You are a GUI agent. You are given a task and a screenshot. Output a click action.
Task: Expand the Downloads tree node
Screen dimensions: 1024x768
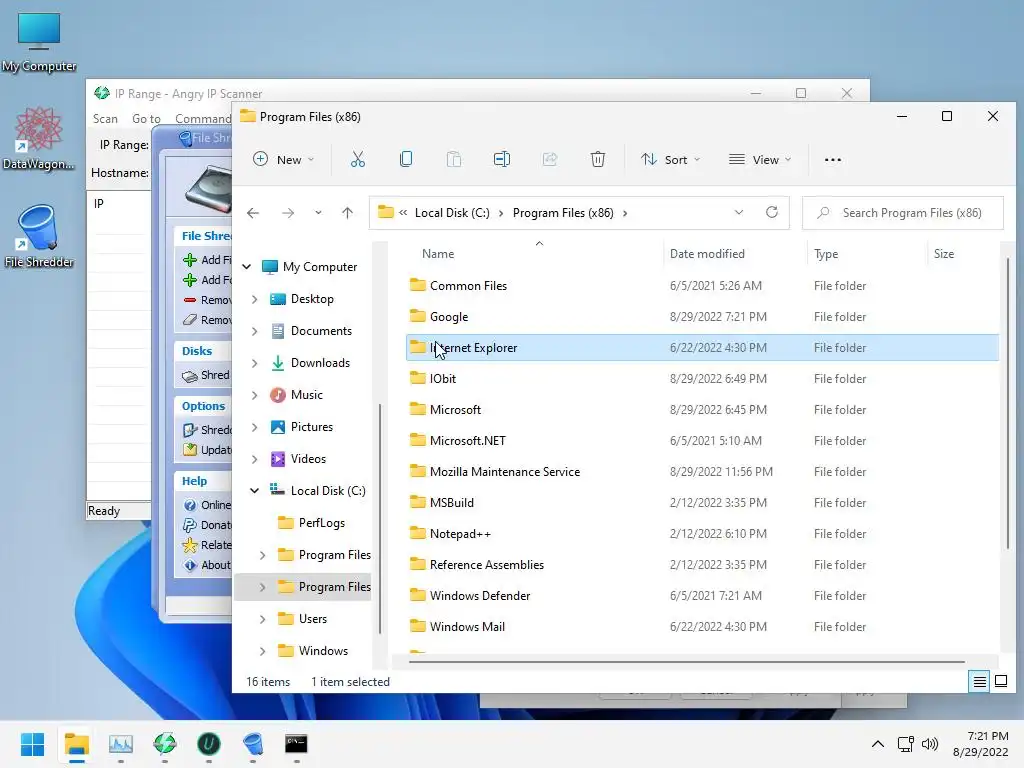(x=255, y=363)
